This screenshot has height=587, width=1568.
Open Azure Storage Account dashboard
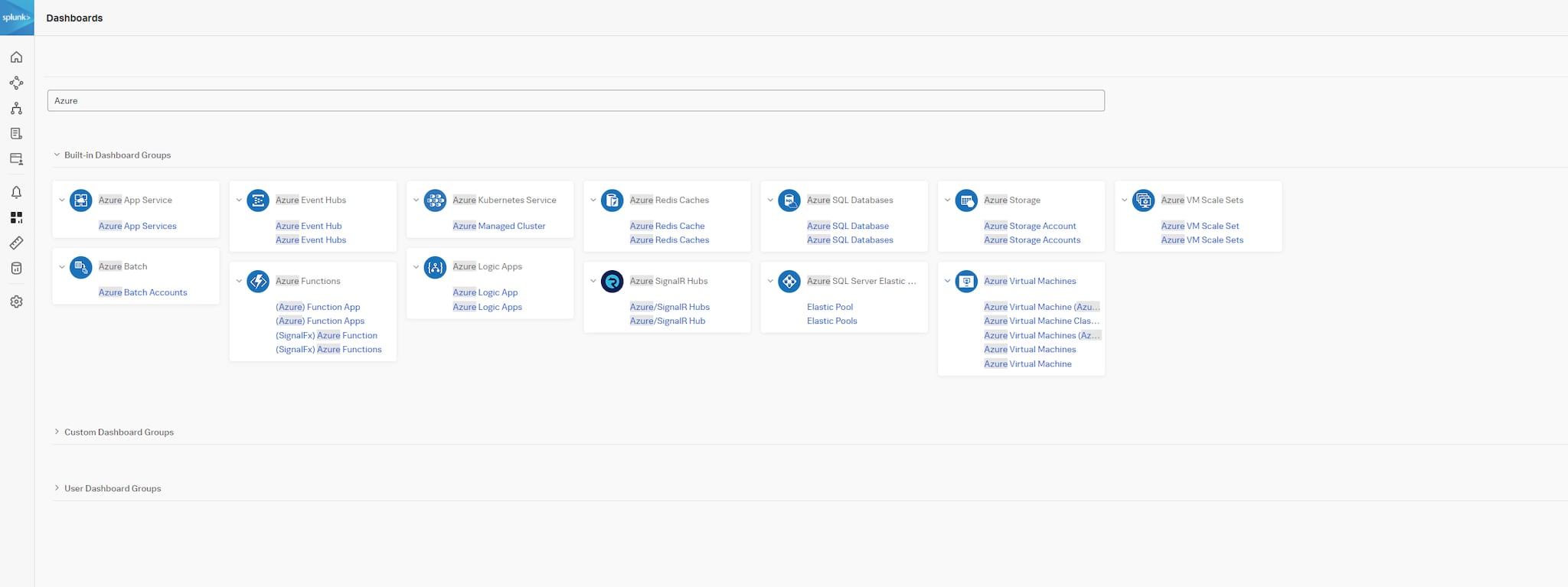(1030, 226)
